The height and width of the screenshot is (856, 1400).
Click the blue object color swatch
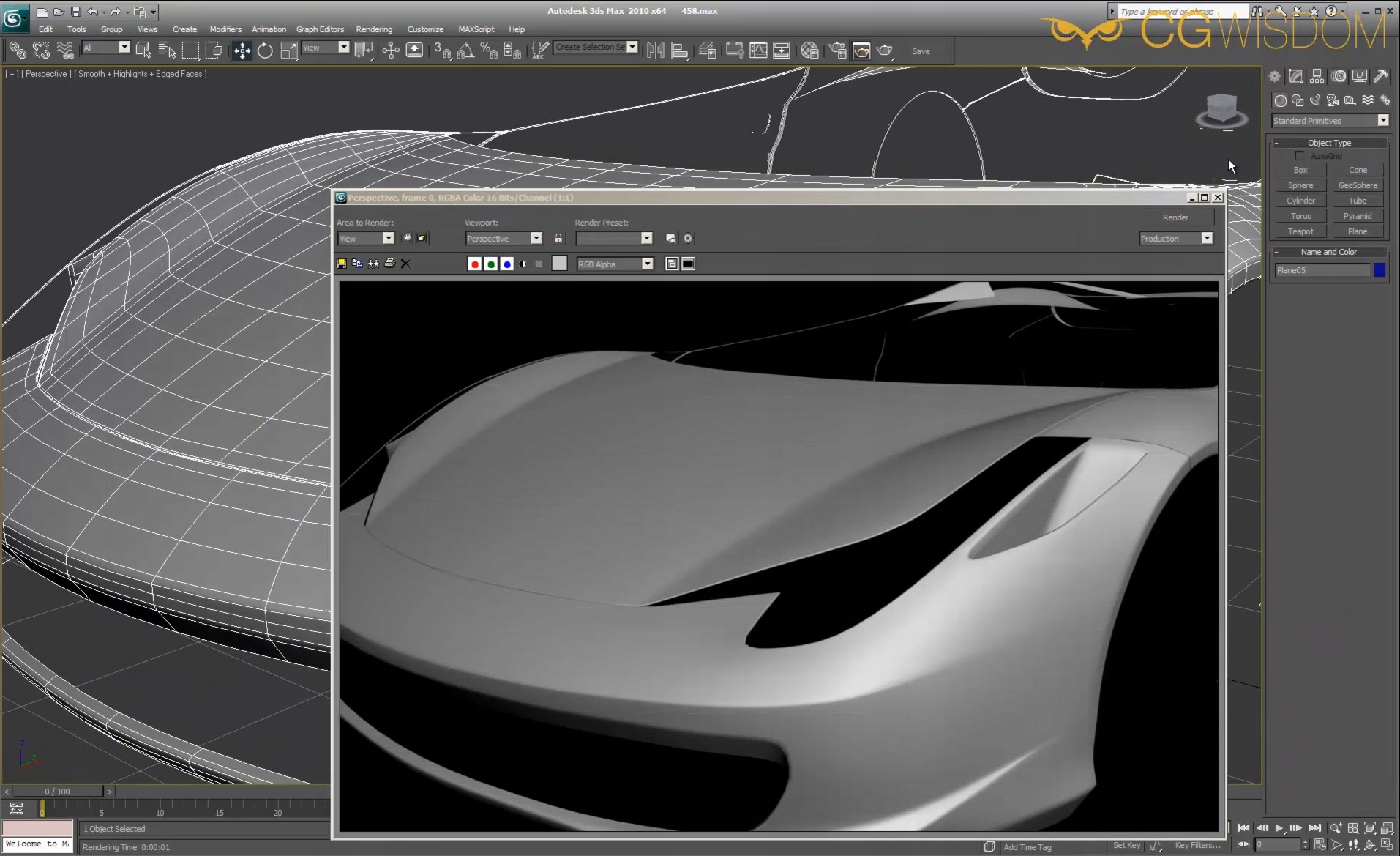point(1380,270)
